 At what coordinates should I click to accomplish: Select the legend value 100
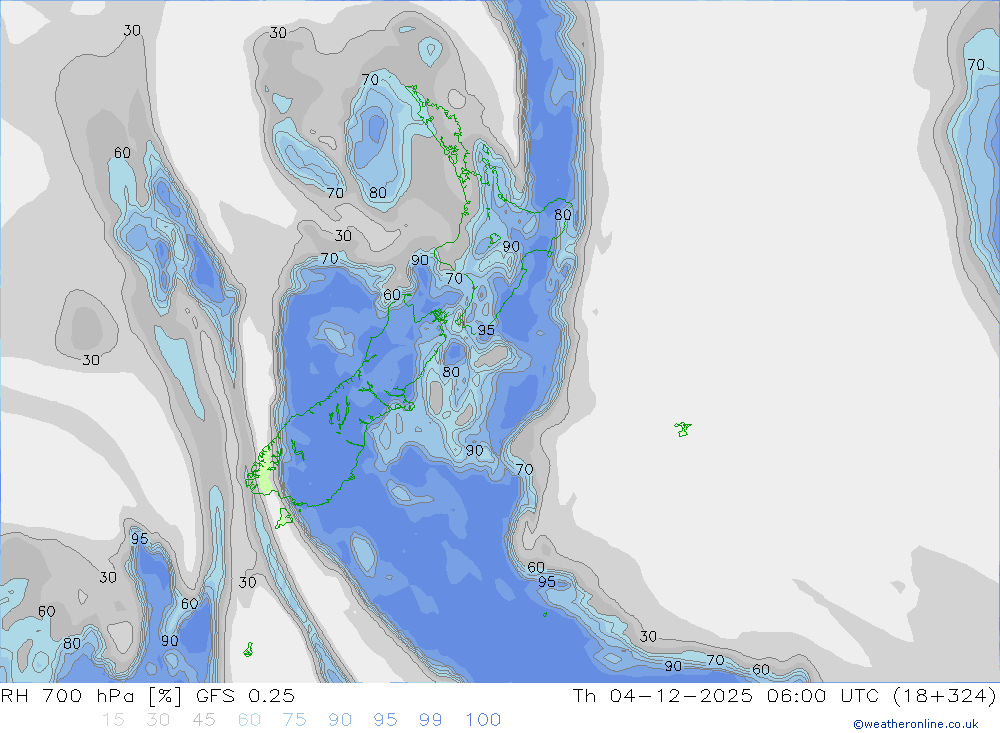(483, 720)
